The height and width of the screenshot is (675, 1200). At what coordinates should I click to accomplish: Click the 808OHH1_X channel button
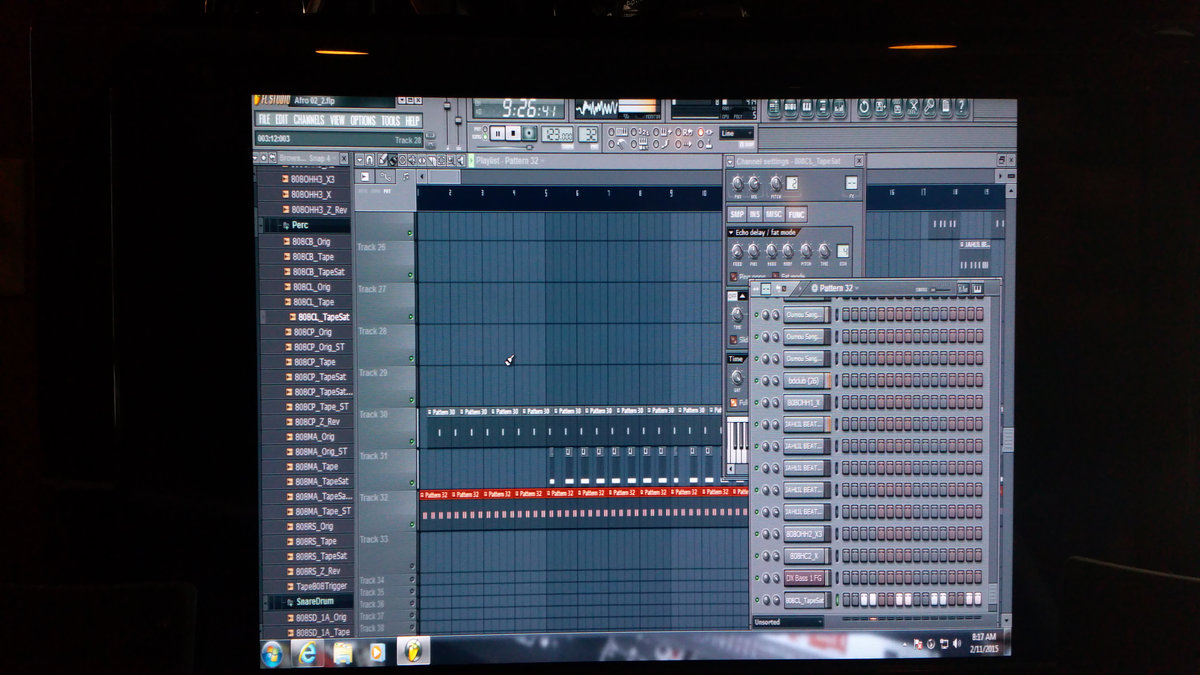point(806,403)
